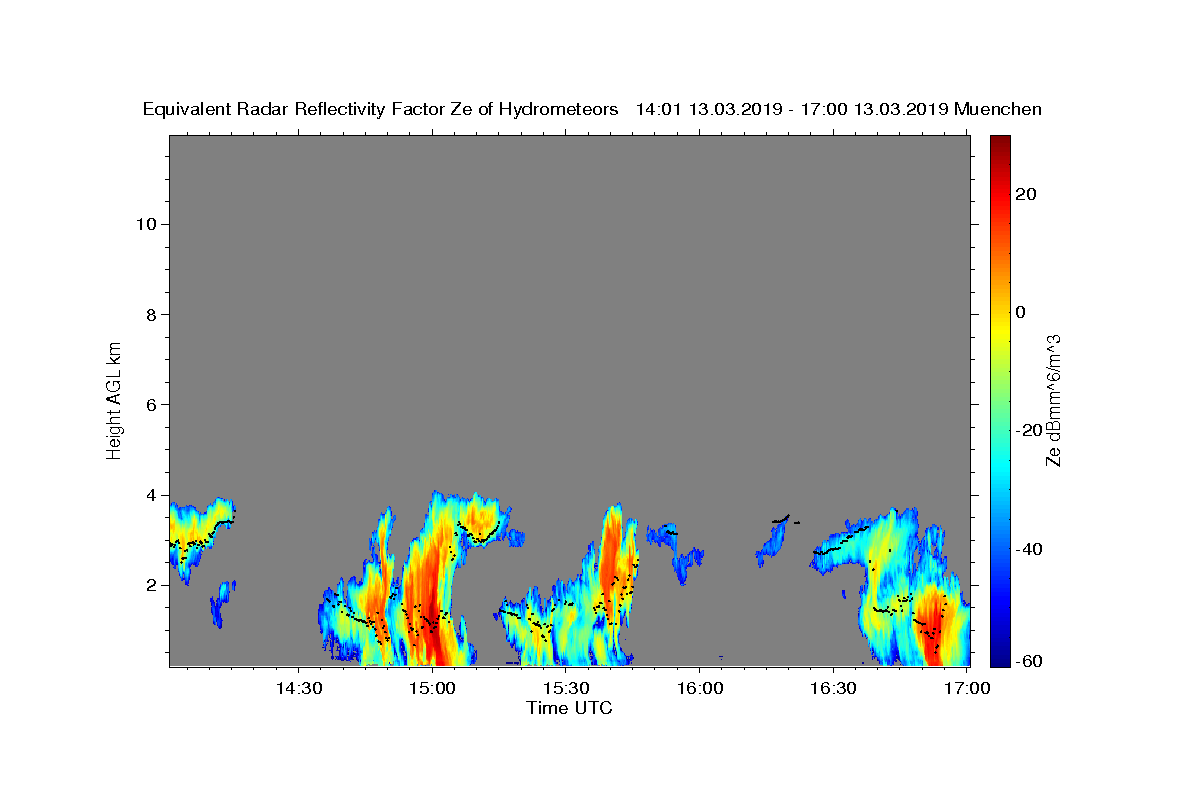
Task: Click the dark blue bottom of the colorbar
Action: [1000, 657]
